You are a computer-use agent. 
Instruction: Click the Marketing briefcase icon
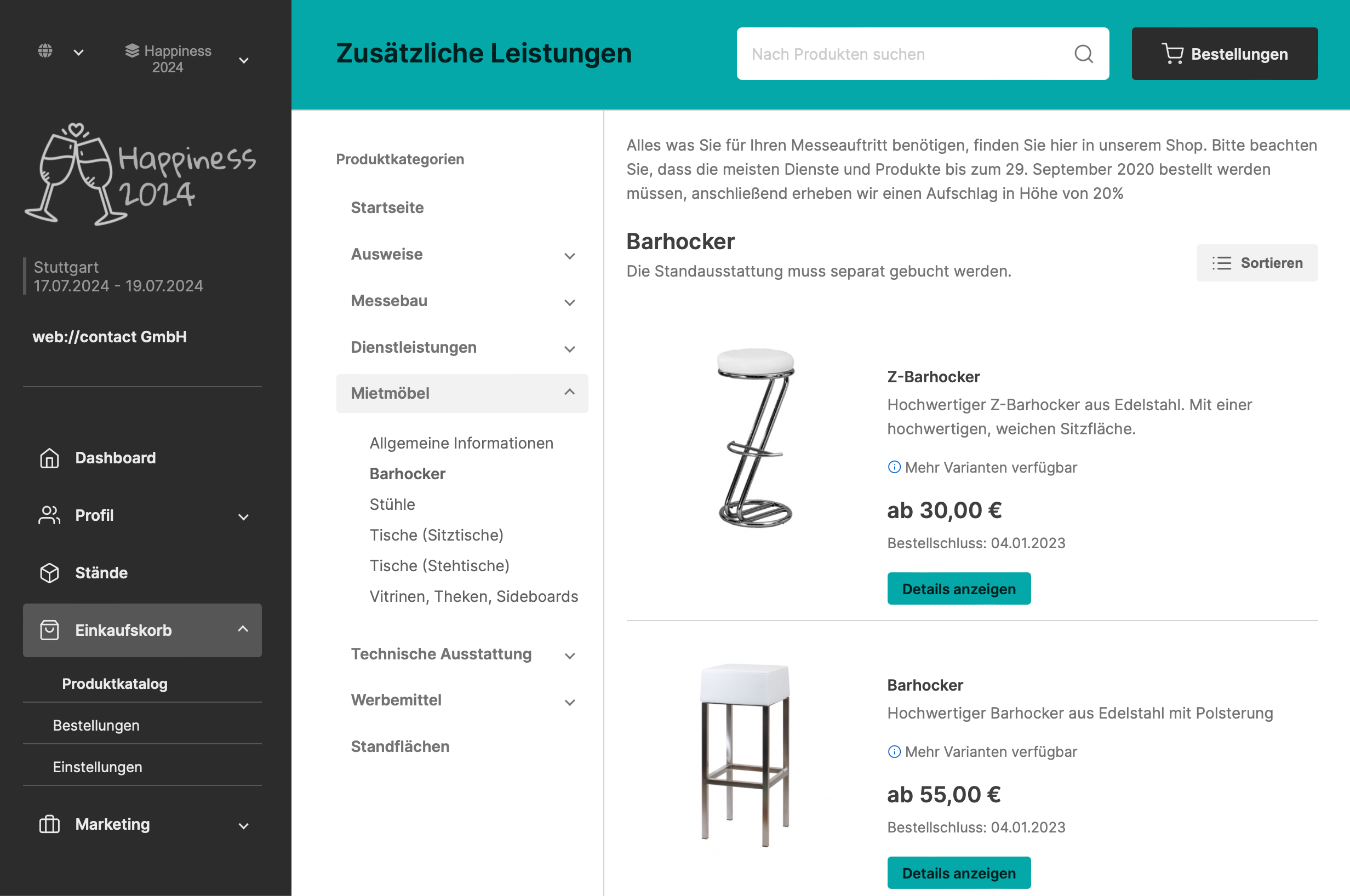(x=49, y=825)
